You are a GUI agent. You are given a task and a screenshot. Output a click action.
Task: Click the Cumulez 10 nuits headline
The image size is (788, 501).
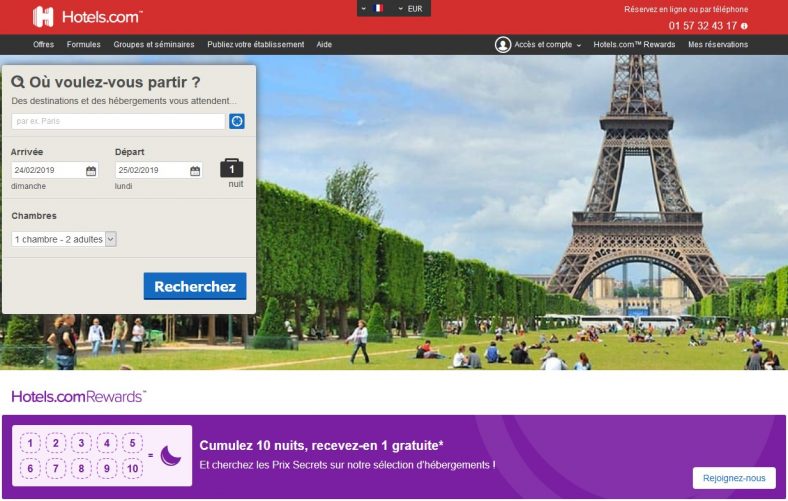[x=322, y=445]
